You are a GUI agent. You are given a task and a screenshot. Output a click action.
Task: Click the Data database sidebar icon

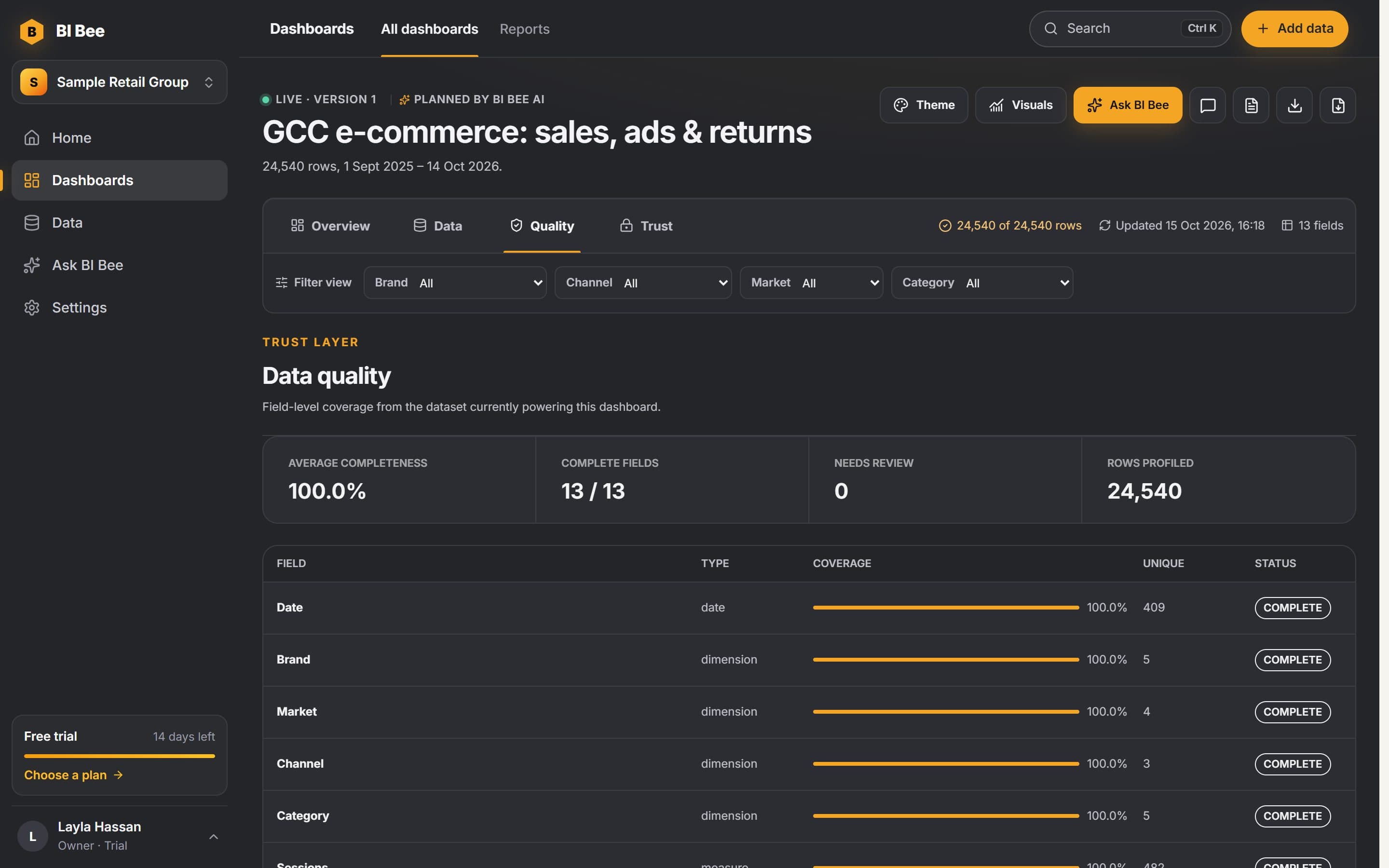coord(31,223)
